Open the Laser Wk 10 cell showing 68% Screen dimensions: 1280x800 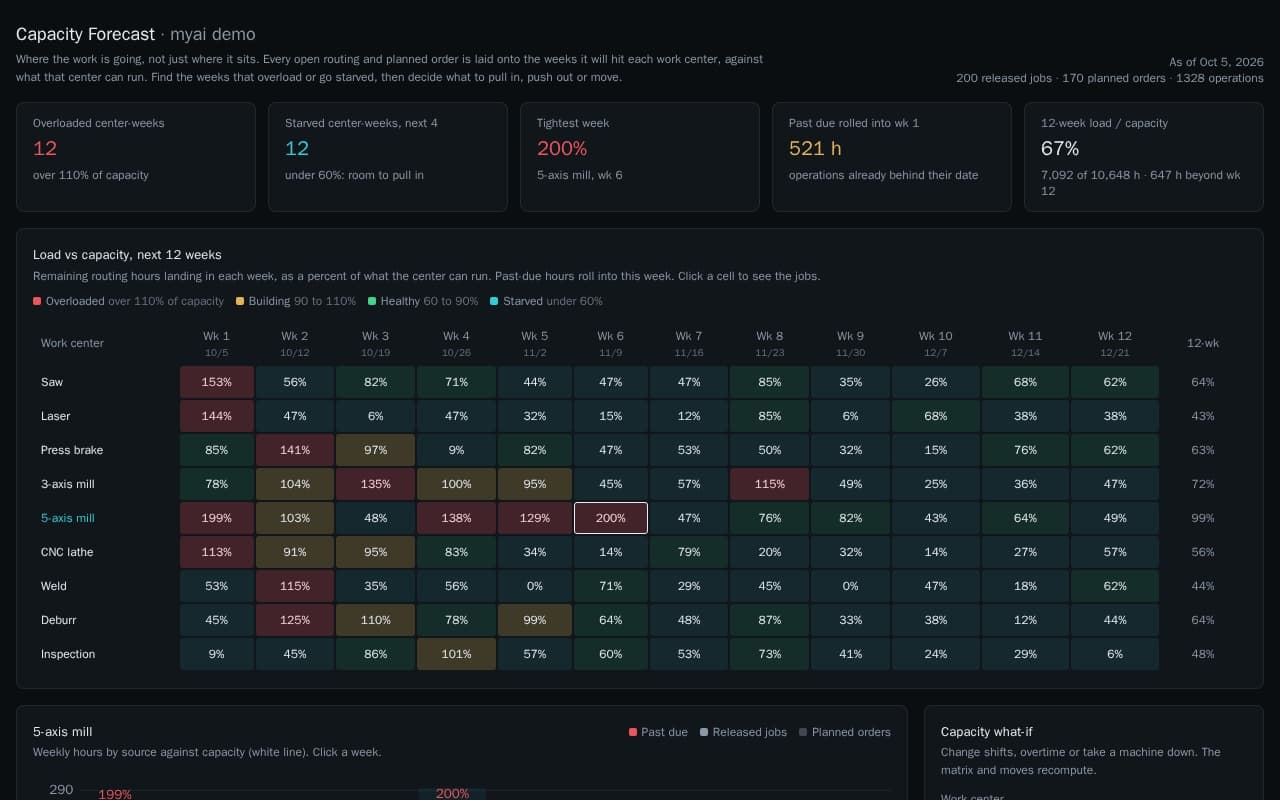[936, 416]
